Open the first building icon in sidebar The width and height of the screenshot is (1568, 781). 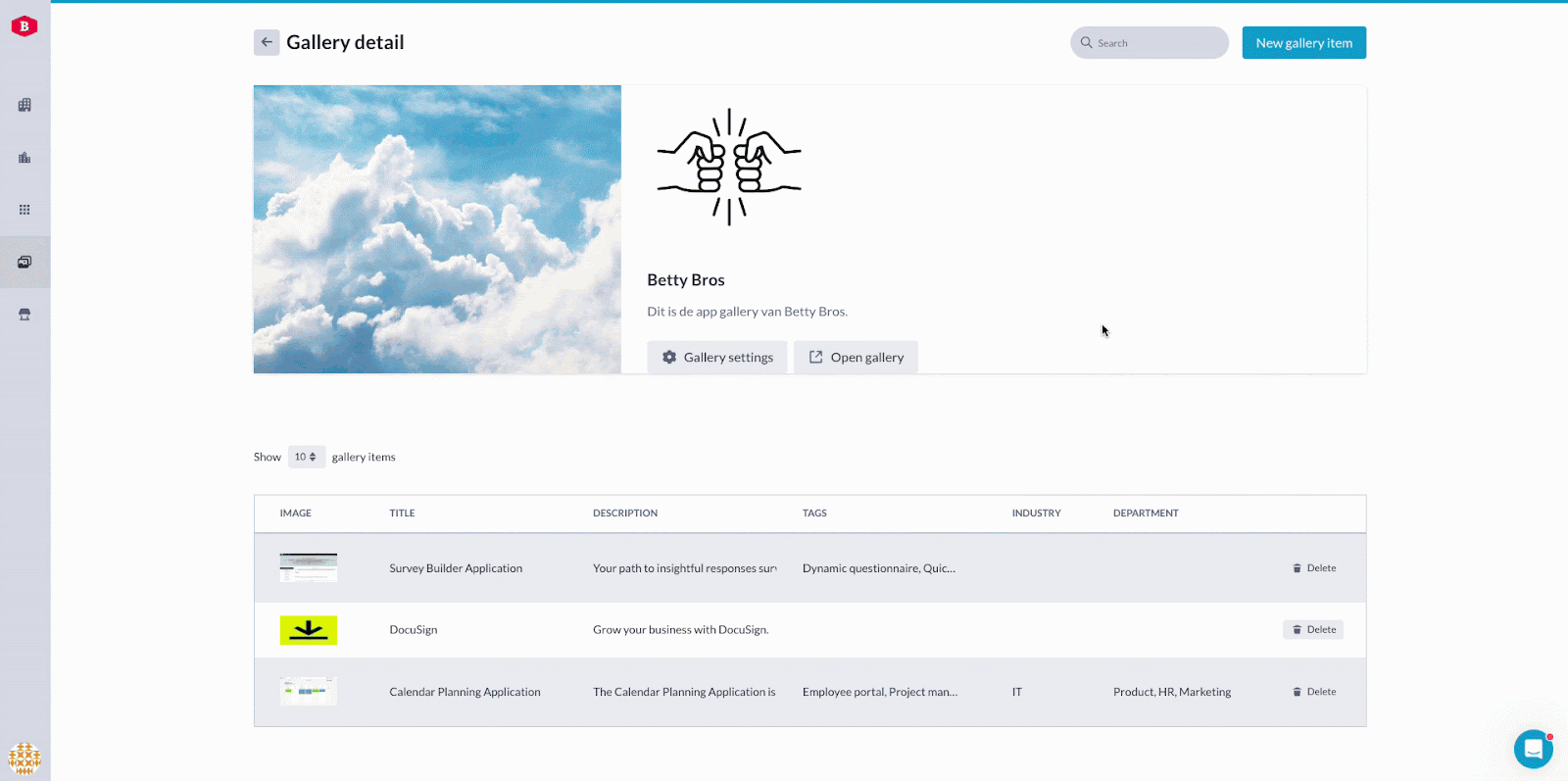24,105
